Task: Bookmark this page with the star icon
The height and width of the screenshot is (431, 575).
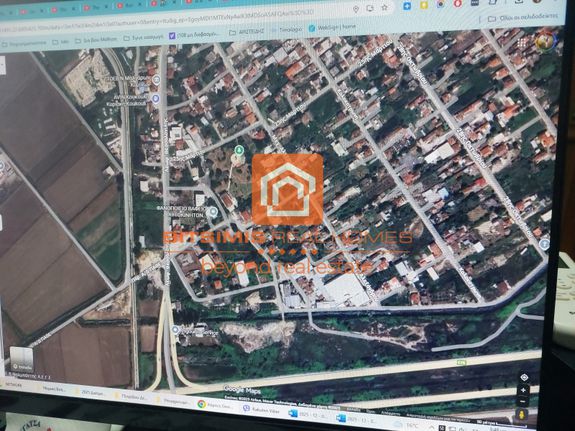Action: tap(384, 7)
